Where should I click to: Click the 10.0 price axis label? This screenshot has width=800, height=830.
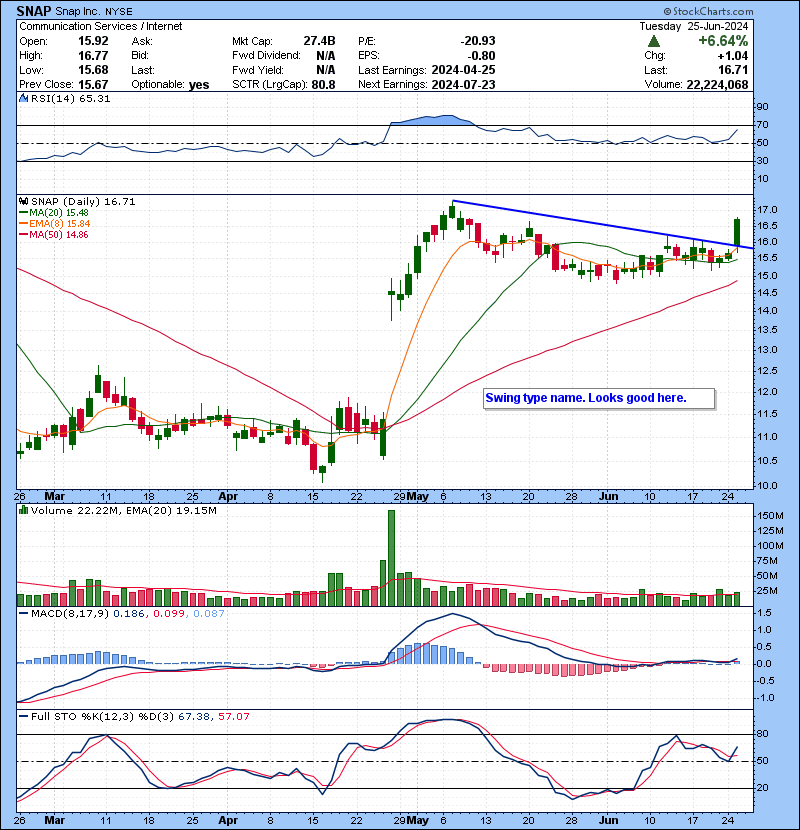point(767,485)
